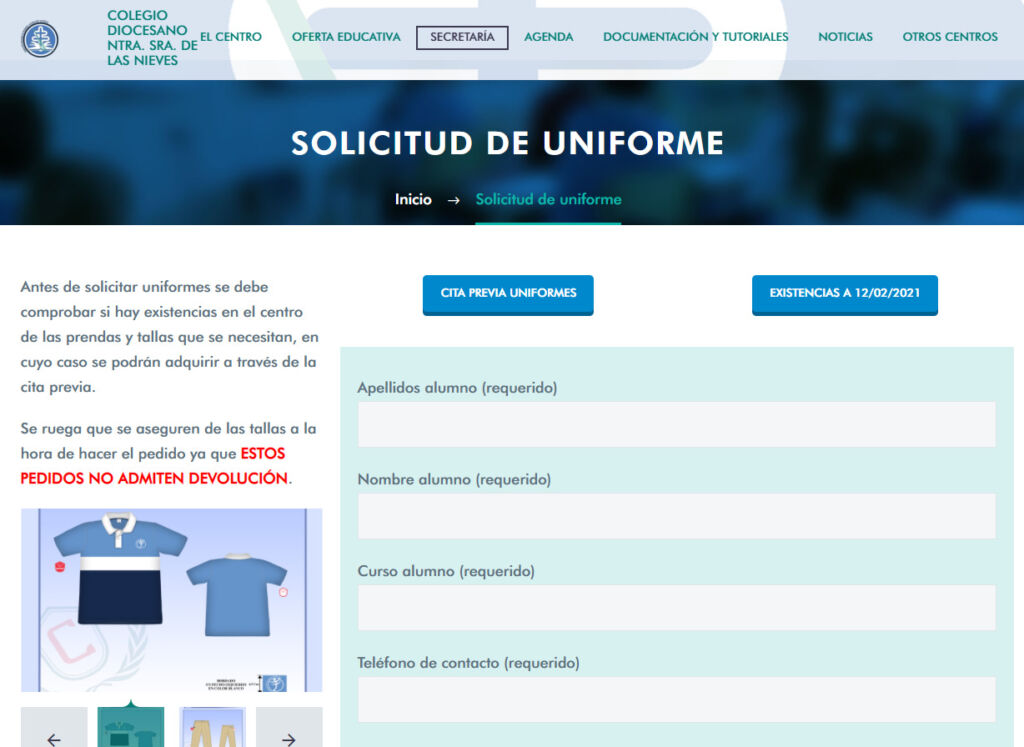Click the school crest logo icon
Image resolution: width=1024 pixels, height=747 pixels.
pos(40,39)
